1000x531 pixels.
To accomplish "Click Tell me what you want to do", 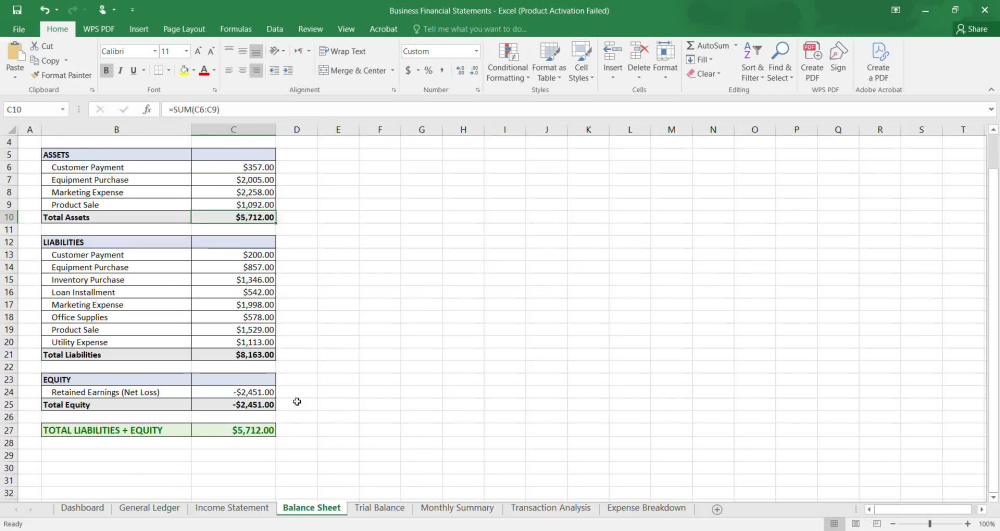I will 469,29.
